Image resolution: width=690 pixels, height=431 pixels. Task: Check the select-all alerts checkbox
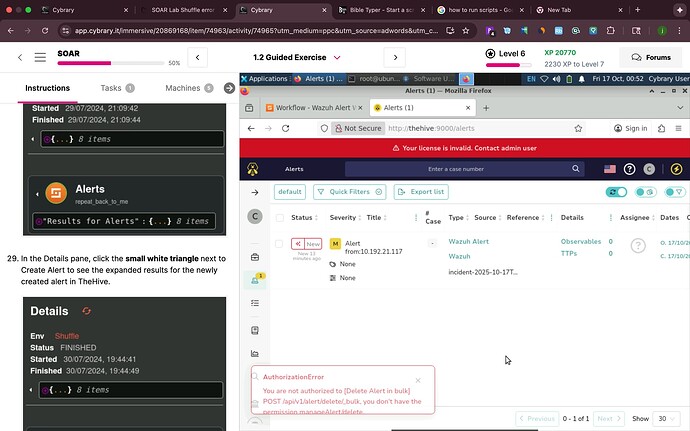pyautogui.click(x=280, y=217)
